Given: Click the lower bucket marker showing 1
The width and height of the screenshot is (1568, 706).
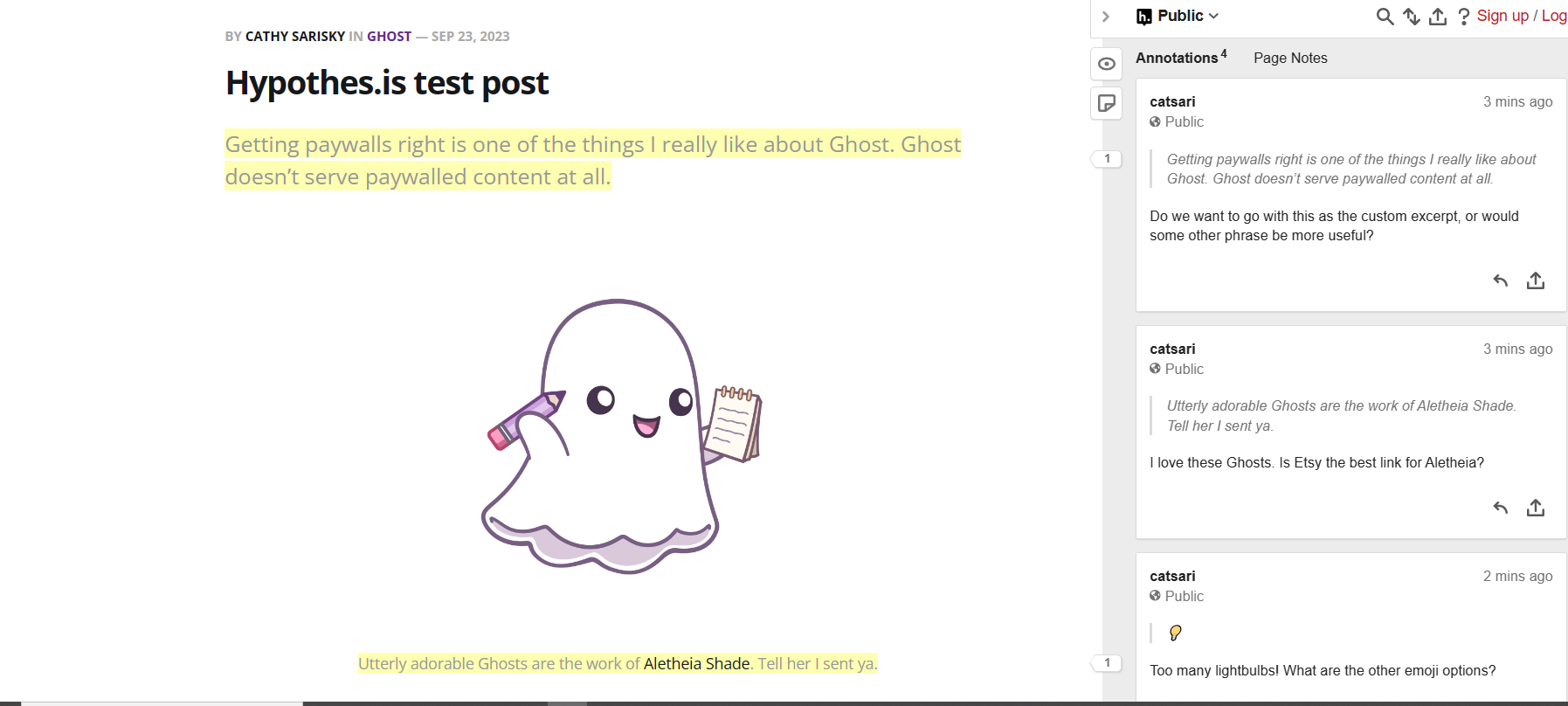Looking at the screenshot, I should point(1106,663).
